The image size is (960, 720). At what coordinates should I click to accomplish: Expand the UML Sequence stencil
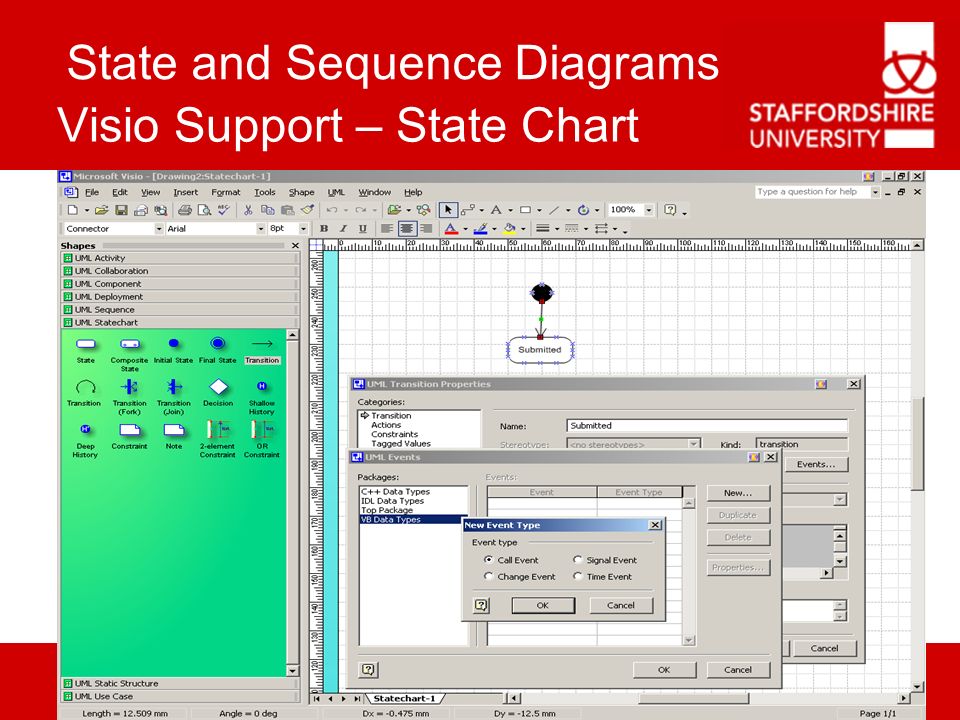tap(180, 310)
